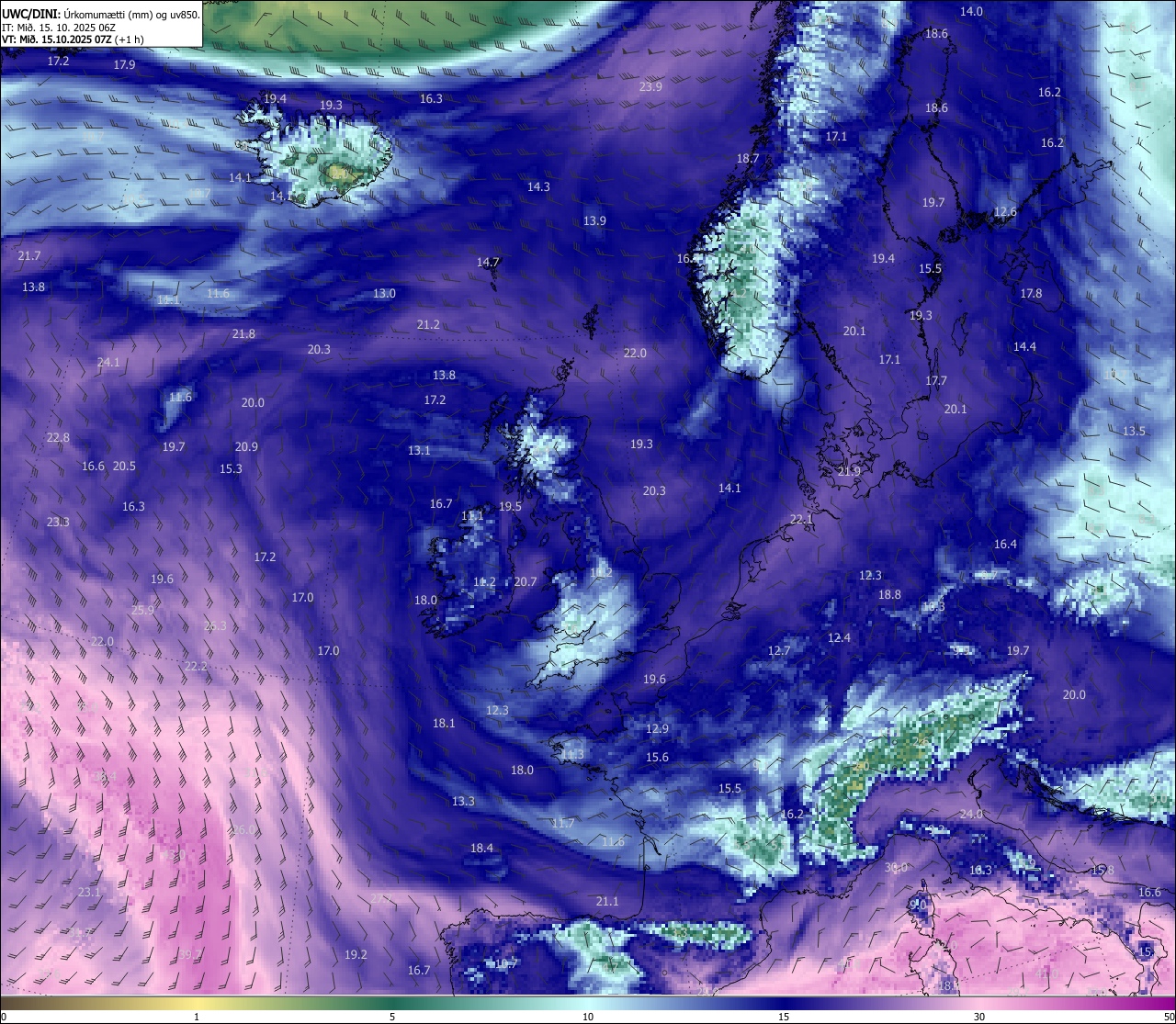Image resolution: width=1176 pixels, height=1024 pixels.
Task: Click the 22.2 value in the Atlantic
Action: tap(196, 666)
